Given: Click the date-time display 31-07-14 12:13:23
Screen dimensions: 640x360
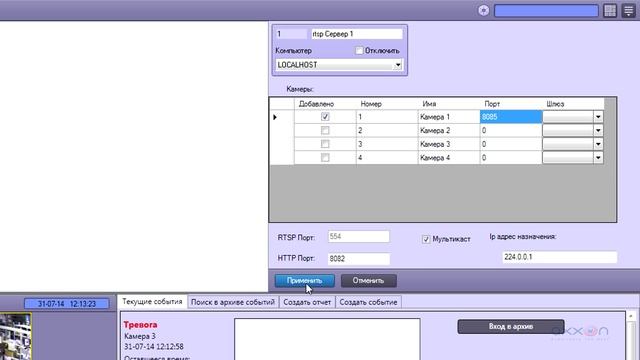Looking at the screenshot, I should tap(67, 304).
